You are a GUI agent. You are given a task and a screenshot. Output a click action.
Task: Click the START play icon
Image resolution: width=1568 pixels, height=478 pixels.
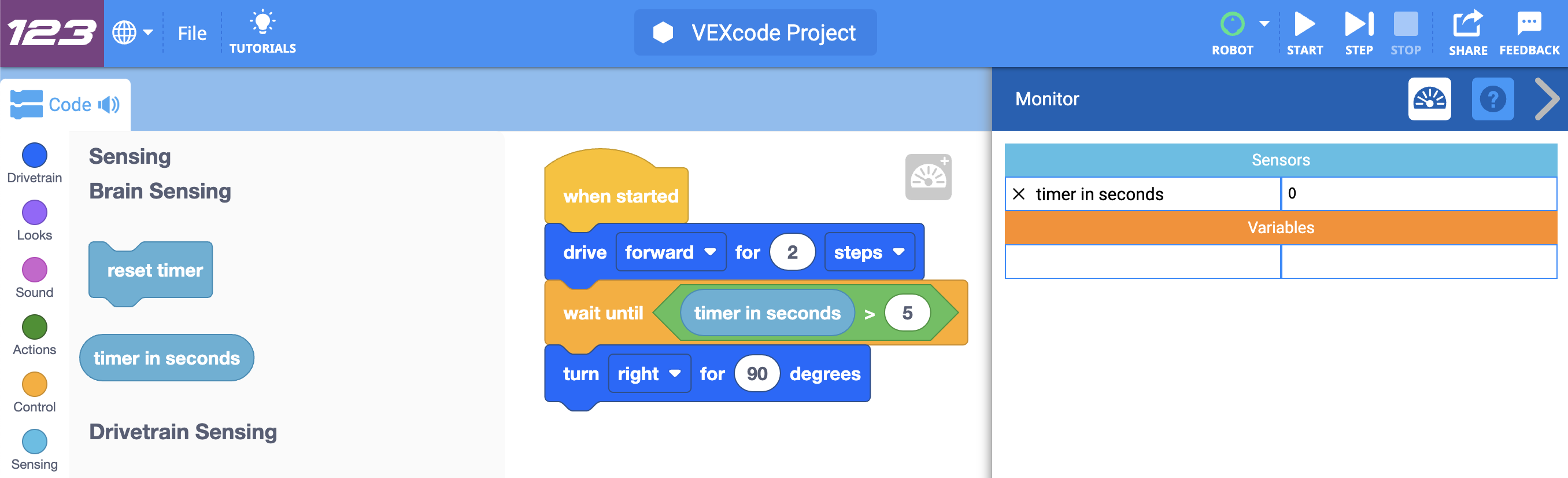(1304, 24)
